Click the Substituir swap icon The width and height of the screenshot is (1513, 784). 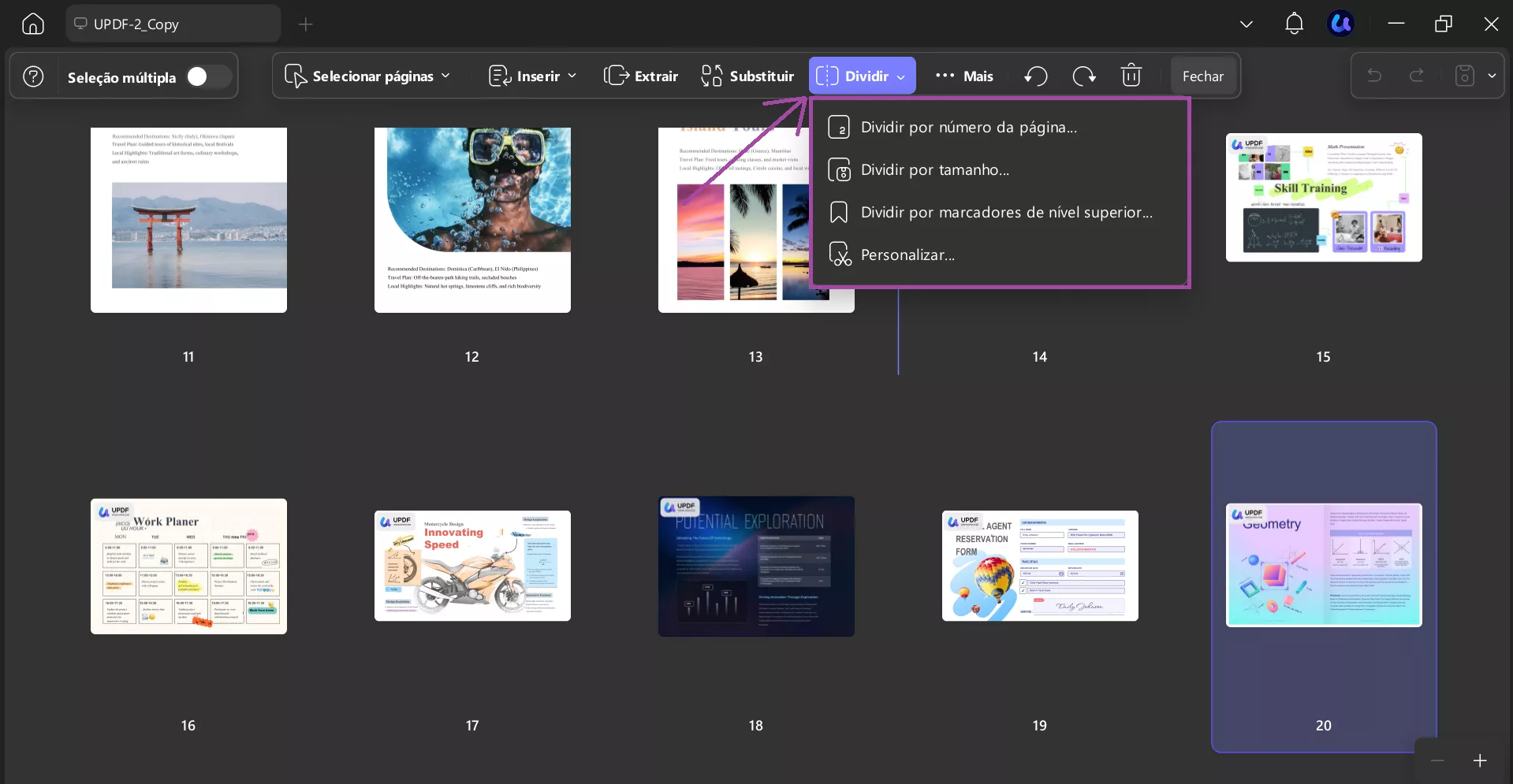pos(712,76)
